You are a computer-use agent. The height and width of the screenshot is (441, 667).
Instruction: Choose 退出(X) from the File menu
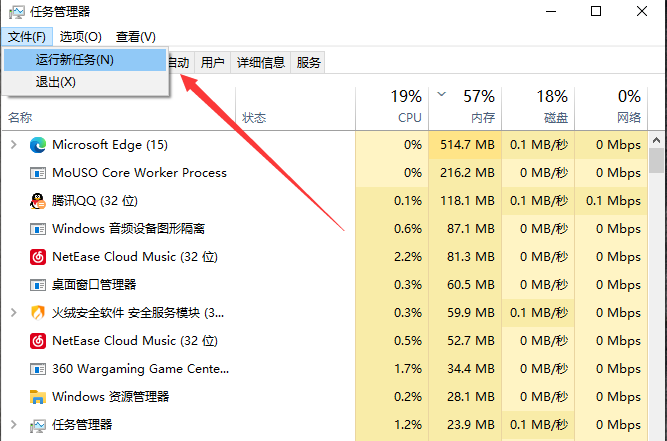[85, 82]
